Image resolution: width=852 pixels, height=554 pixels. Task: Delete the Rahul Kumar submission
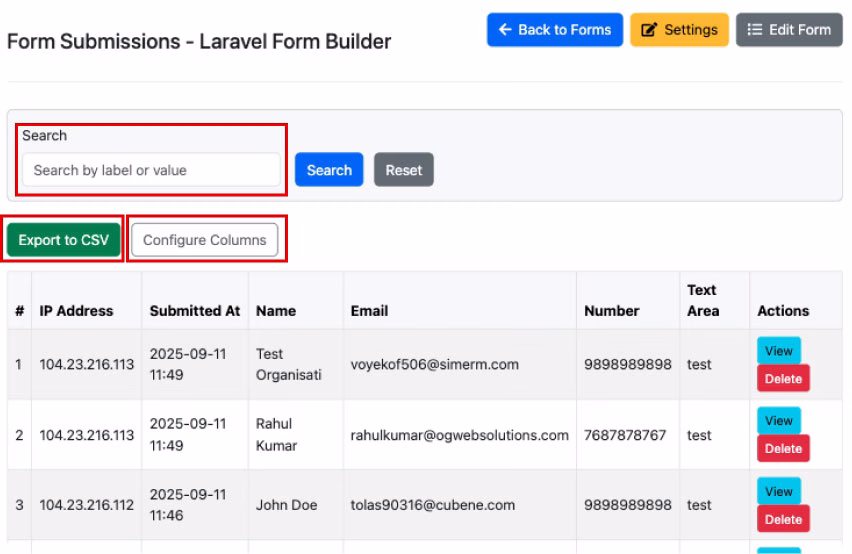[783, 449]
